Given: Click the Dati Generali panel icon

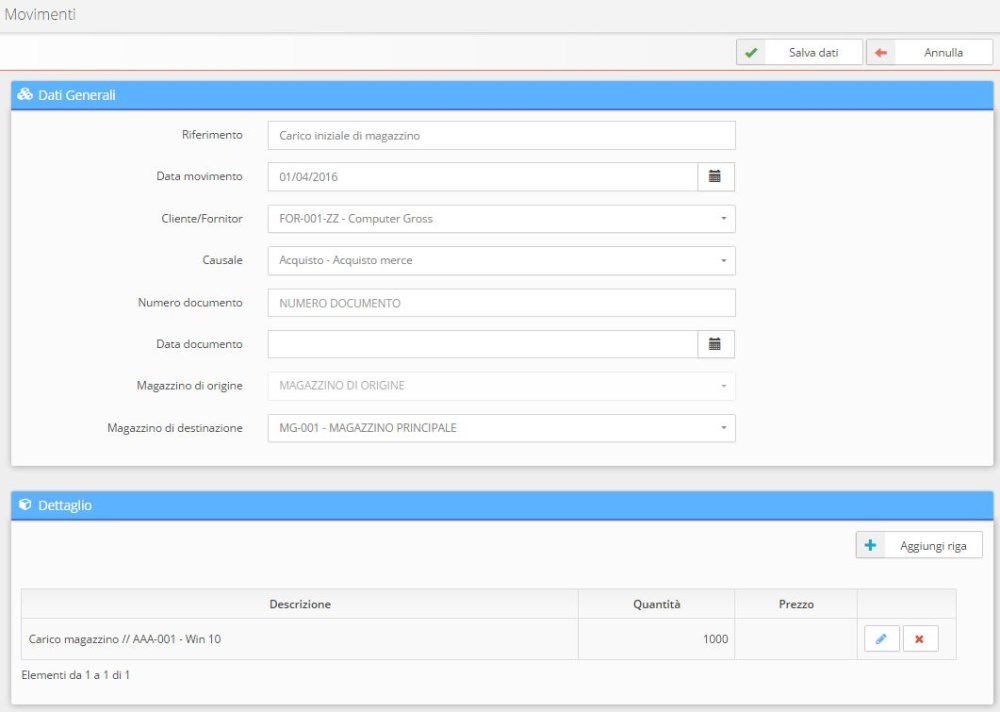Looking at the screenshot, I should tap(25, 94).
